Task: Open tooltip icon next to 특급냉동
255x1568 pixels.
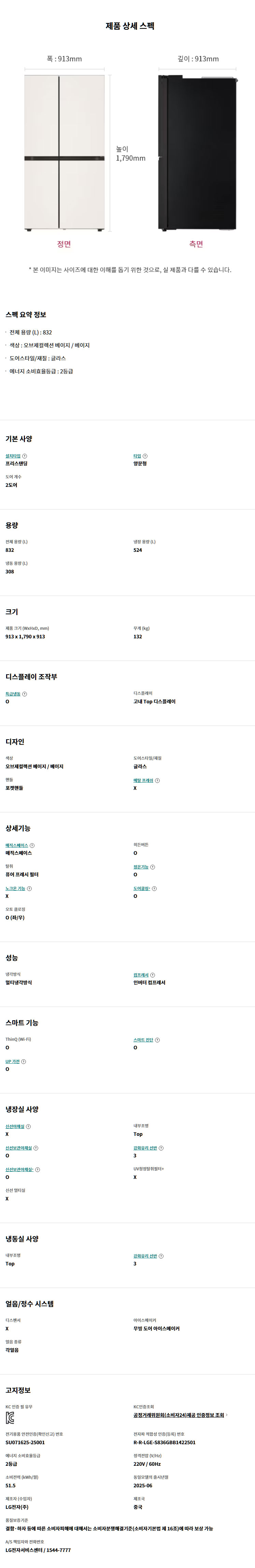Action: click(24, 694)
